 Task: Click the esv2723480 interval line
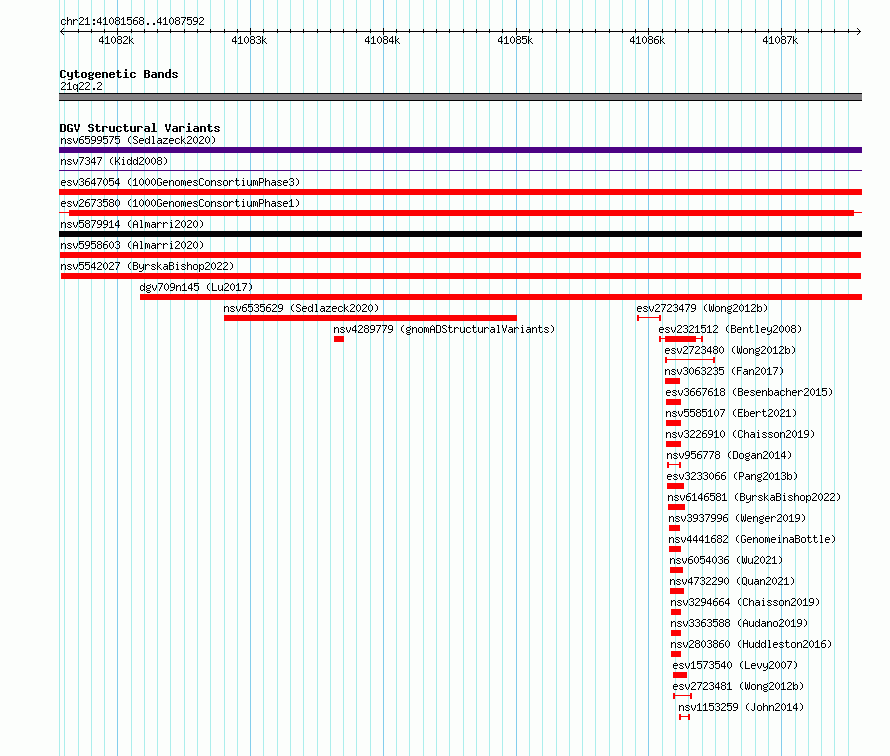point(690,360)
